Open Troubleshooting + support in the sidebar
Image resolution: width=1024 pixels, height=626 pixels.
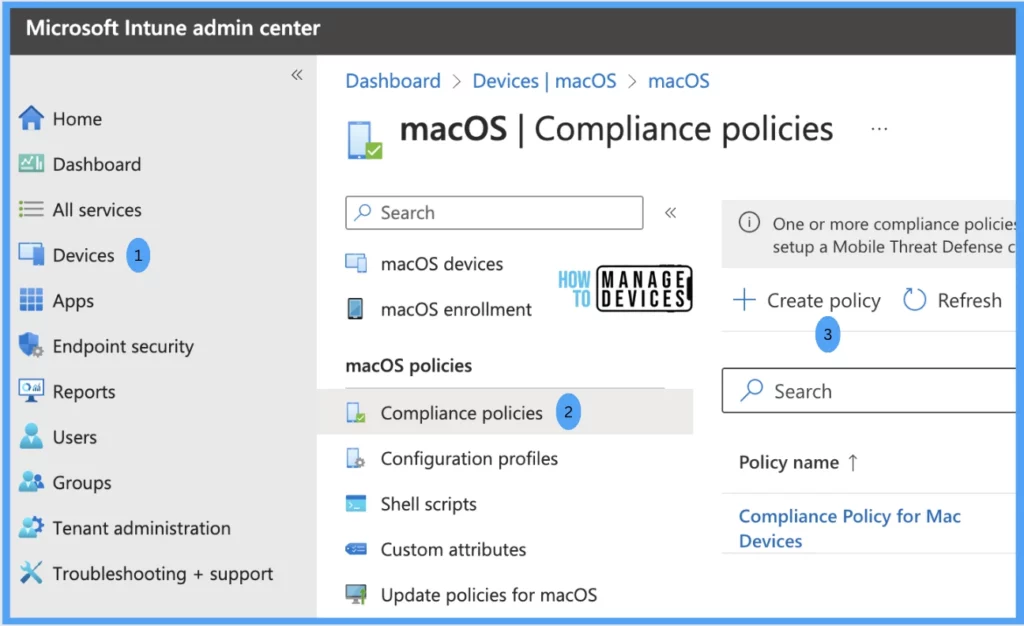click(163, 573)
